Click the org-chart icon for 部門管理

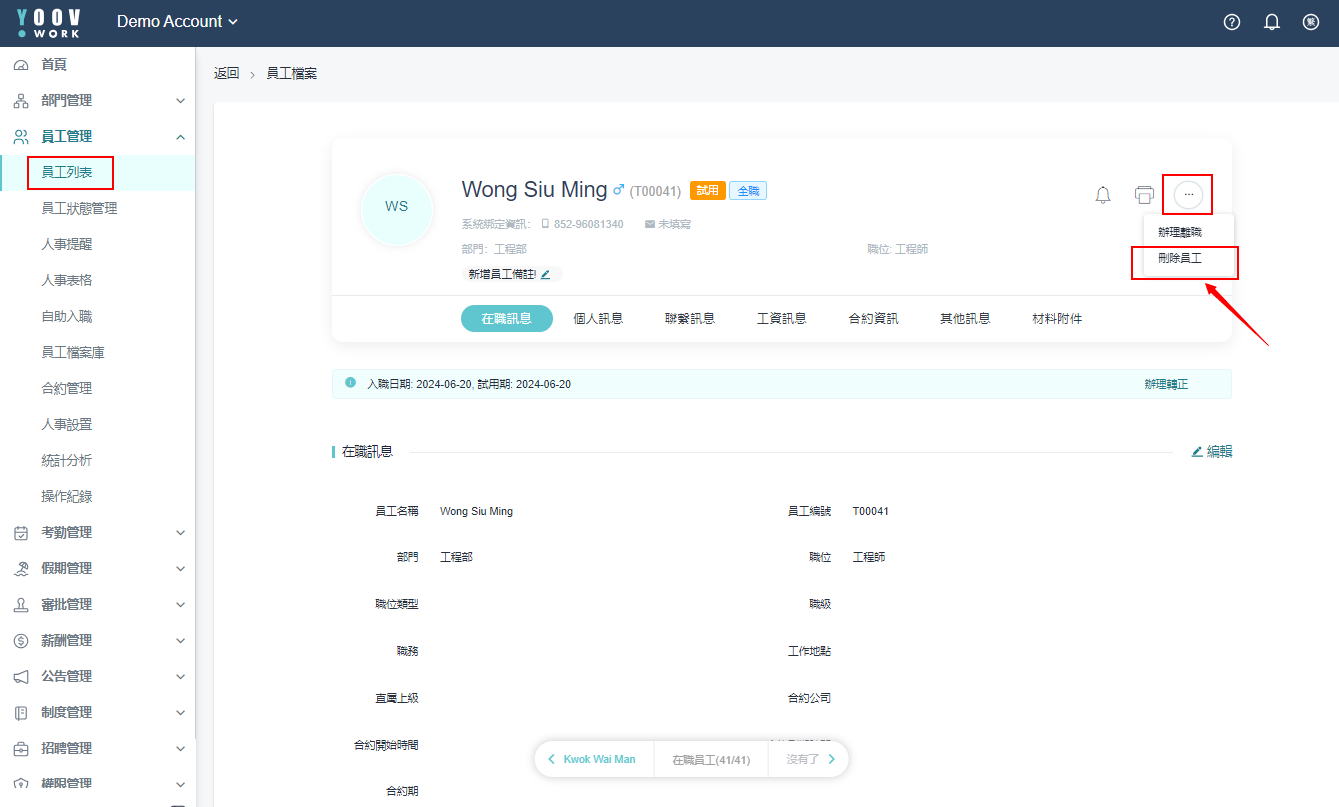tap(21, 101)
